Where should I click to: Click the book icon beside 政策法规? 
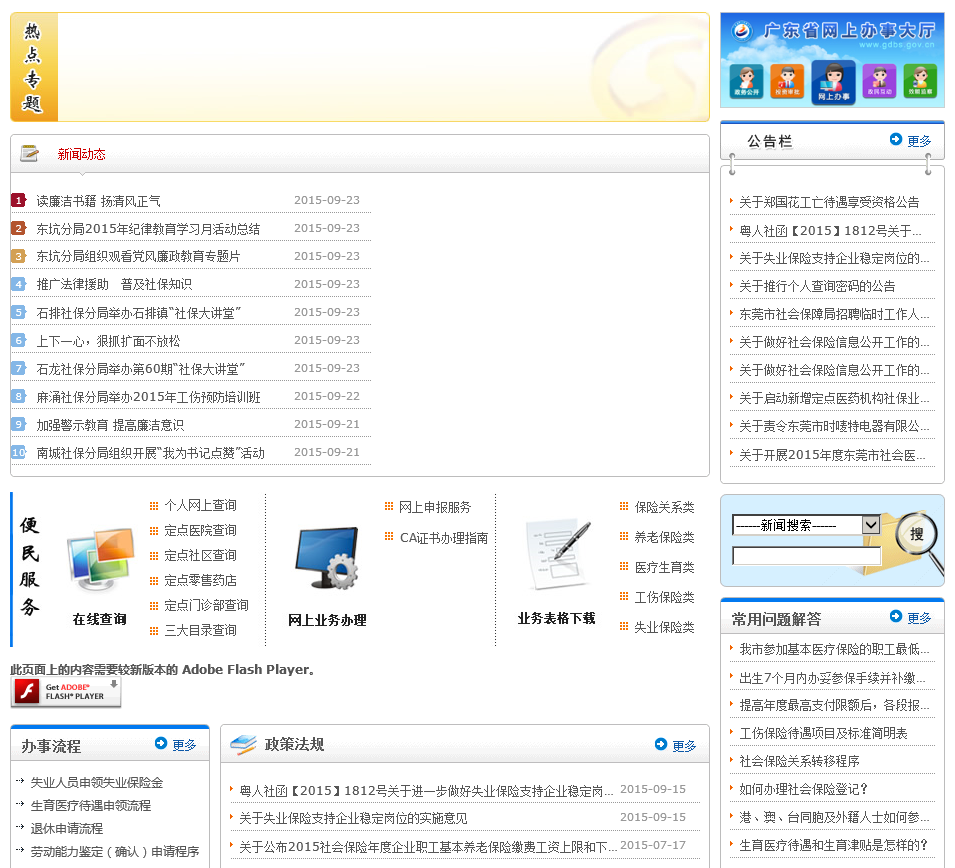point(243,744)
